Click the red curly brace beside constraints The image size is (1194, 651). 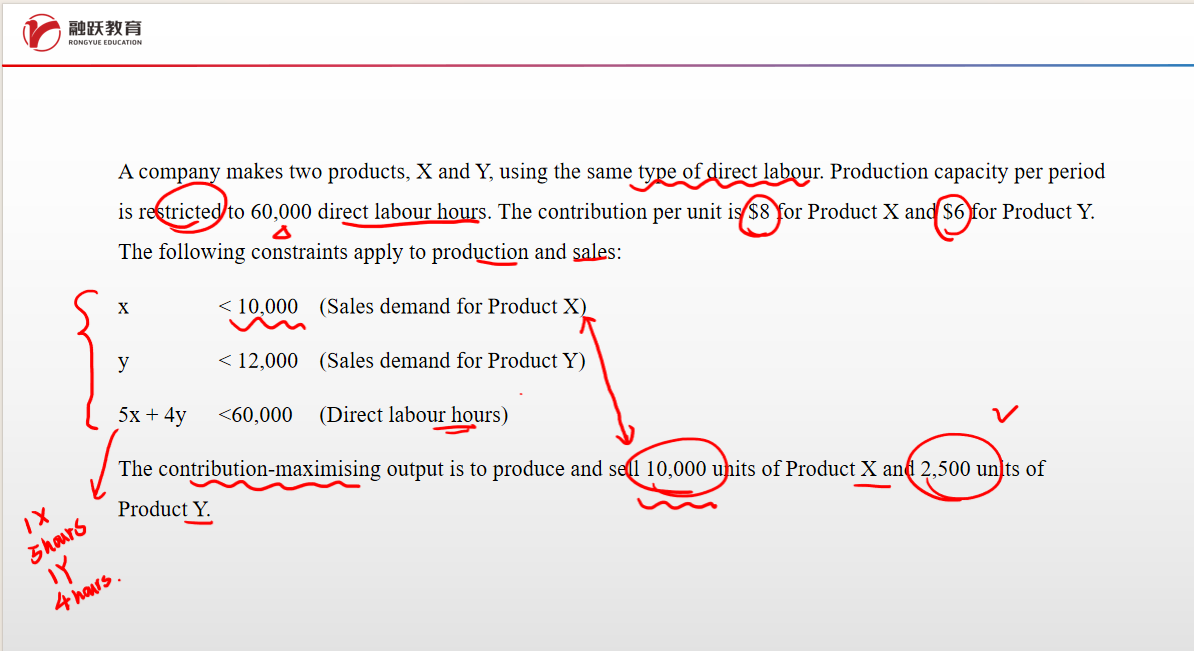86,358
